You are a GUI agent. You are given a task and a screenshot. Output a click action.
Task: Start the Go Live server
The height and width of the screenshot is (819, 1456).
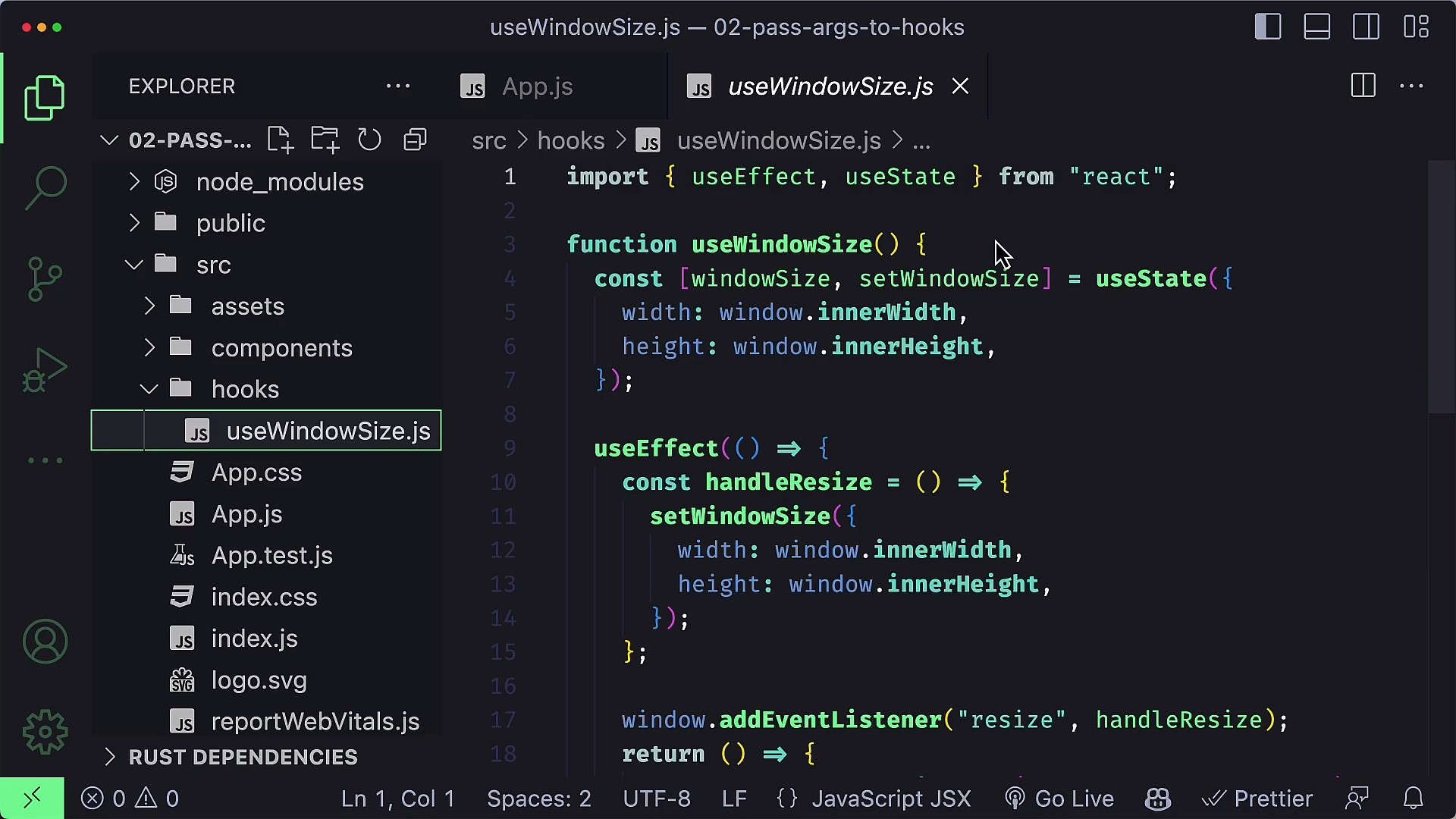(x=1059, y=798)
